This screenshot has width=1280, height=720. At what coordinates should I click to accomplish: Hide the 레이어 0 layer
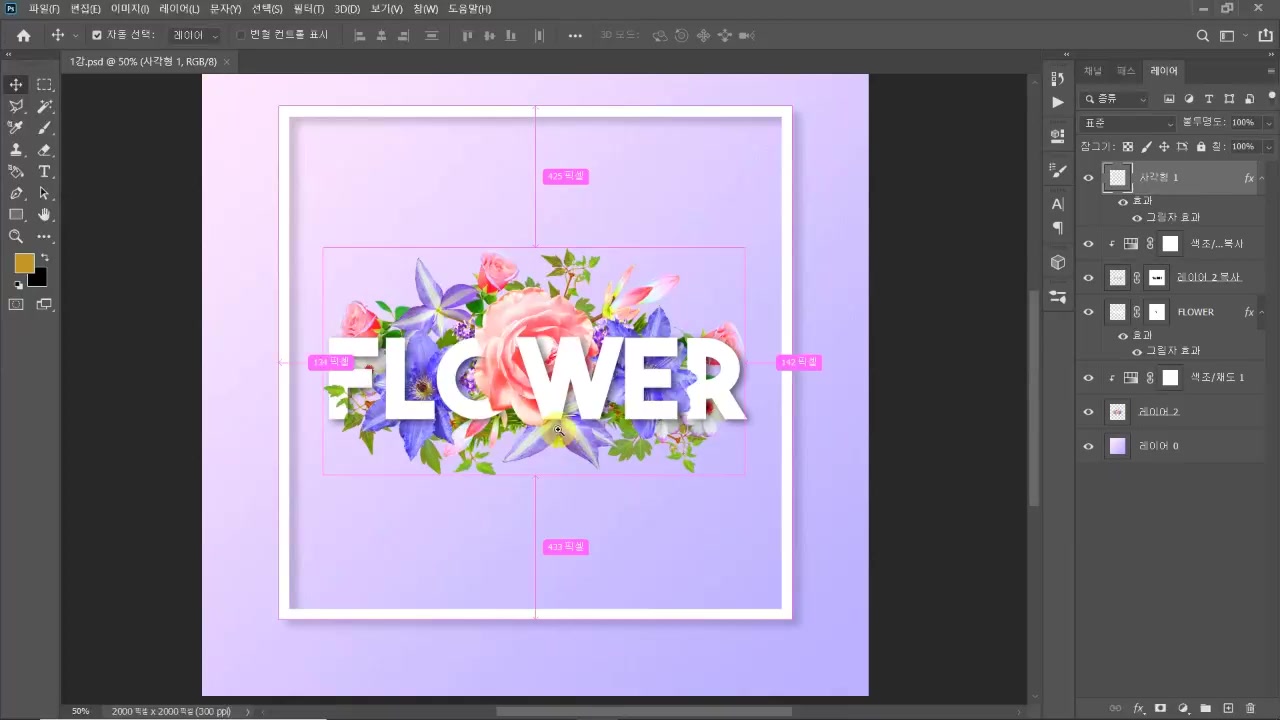(1089, 446)
